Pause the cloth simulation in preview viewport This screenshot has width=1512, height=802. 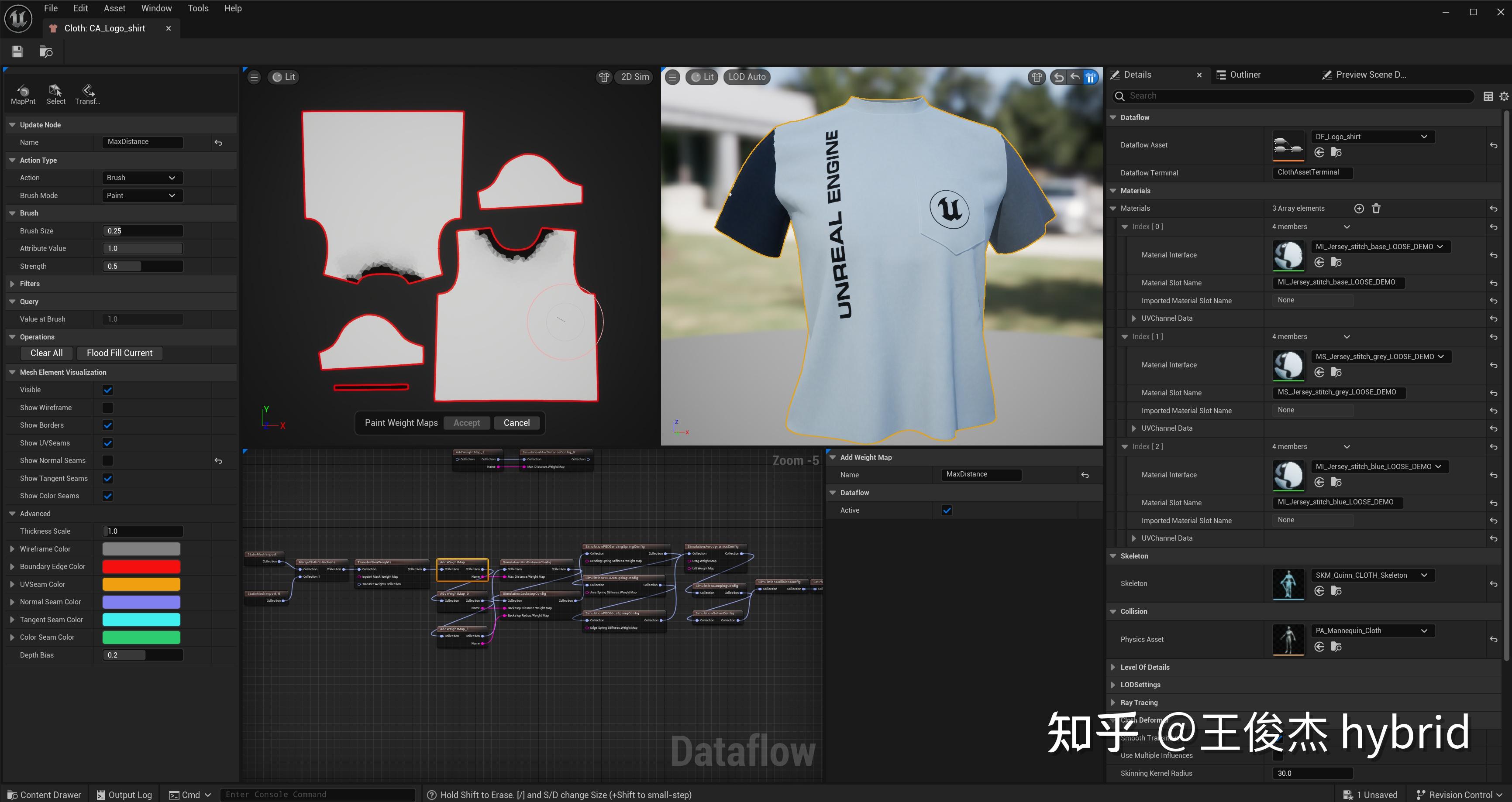pyautogui.click(x=1090, y=77)
